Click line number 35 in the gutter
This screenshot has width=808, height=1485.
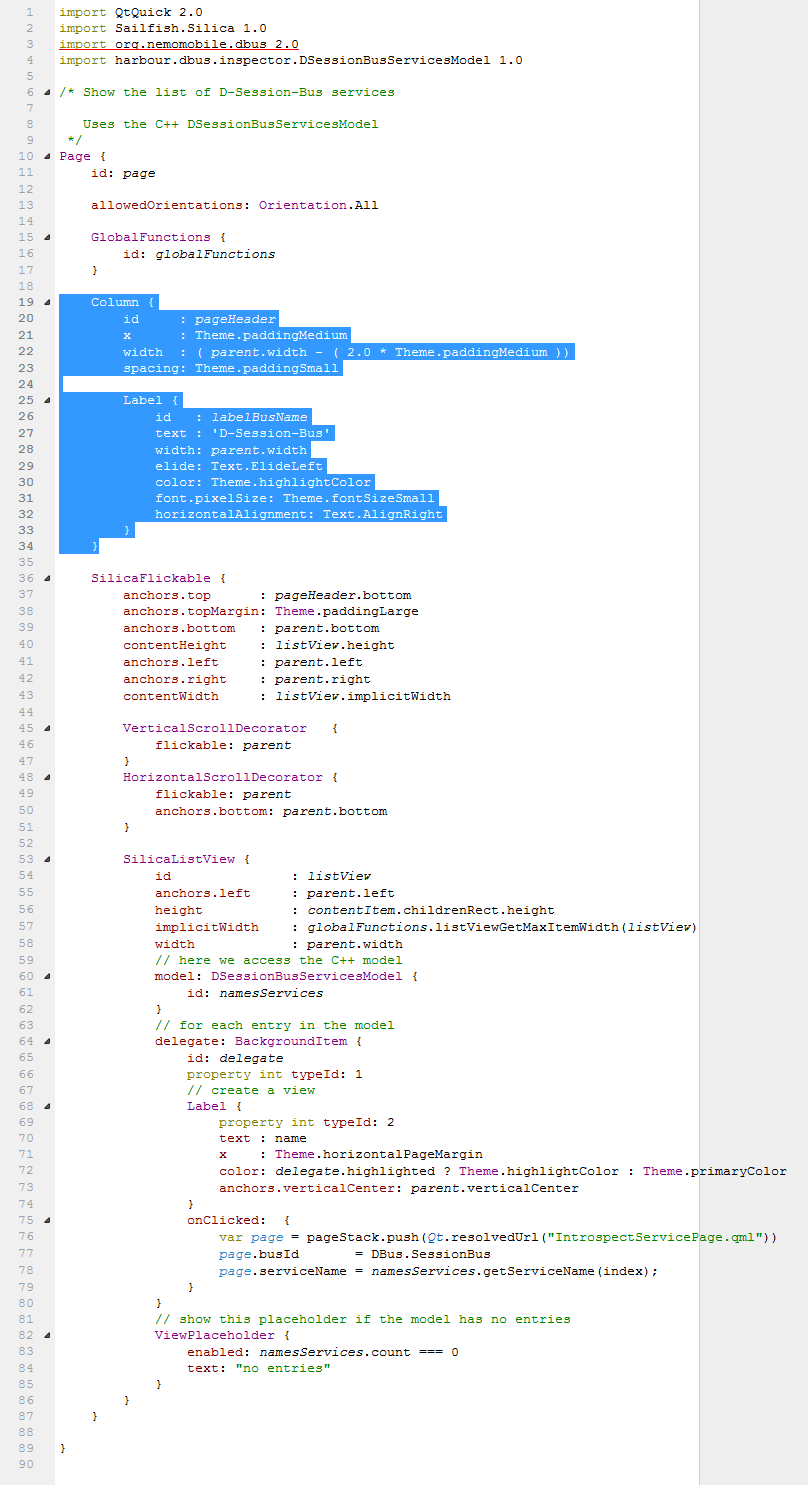(26, 562)
